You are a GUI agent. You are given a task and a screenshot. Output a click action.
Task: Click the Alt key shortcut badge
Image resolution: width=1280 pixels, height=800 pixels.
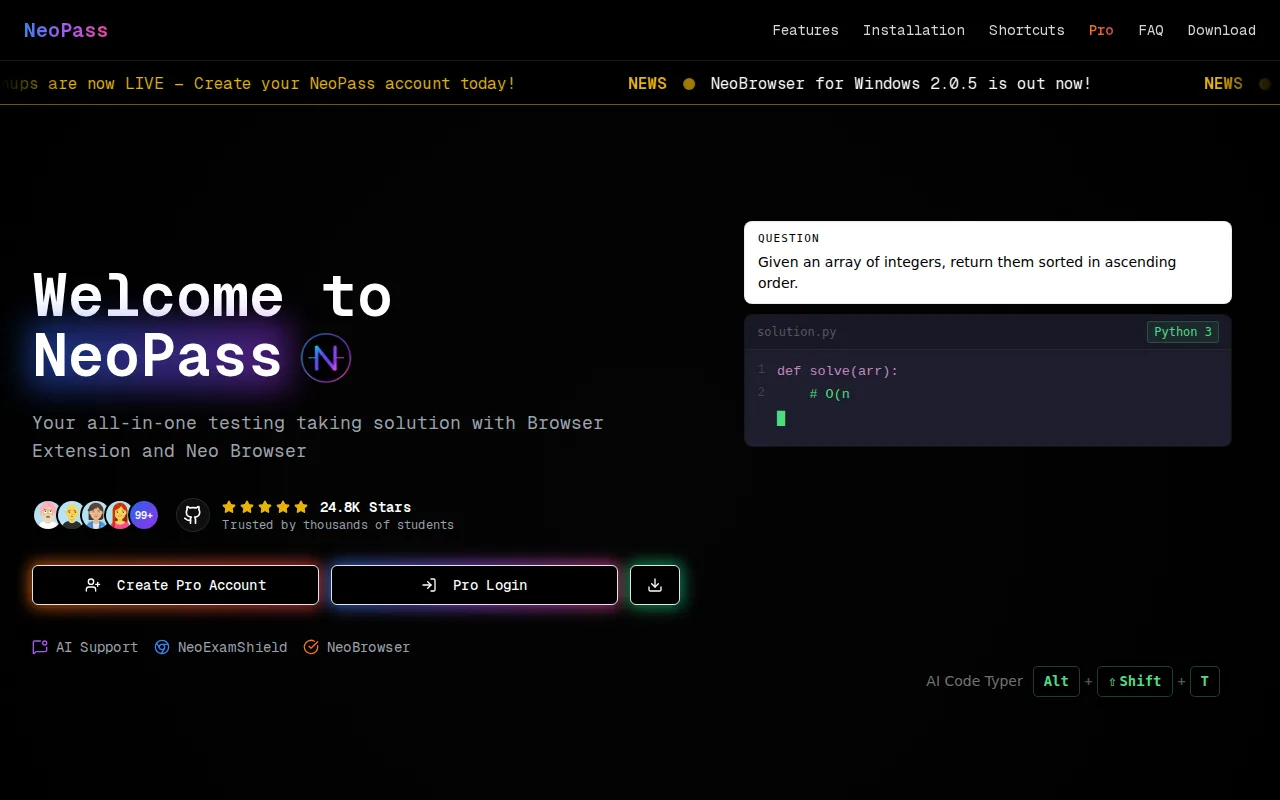(1056, 681)
